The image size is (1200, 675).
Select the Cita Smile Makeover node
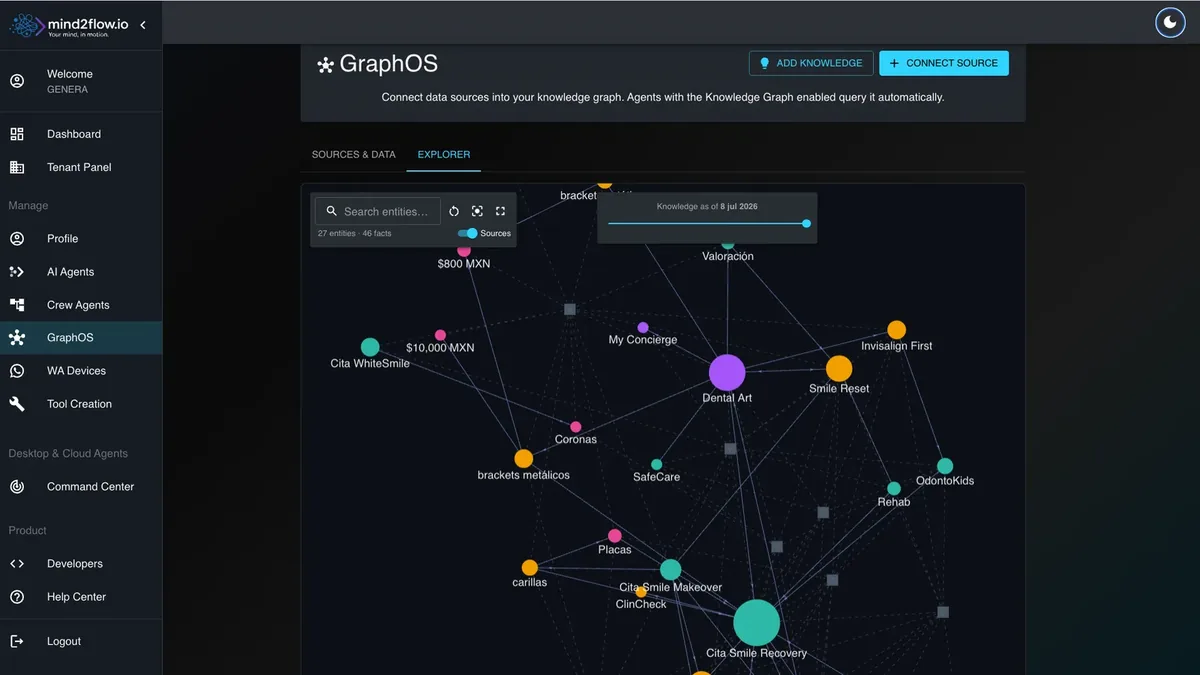(x=671, y=570)
